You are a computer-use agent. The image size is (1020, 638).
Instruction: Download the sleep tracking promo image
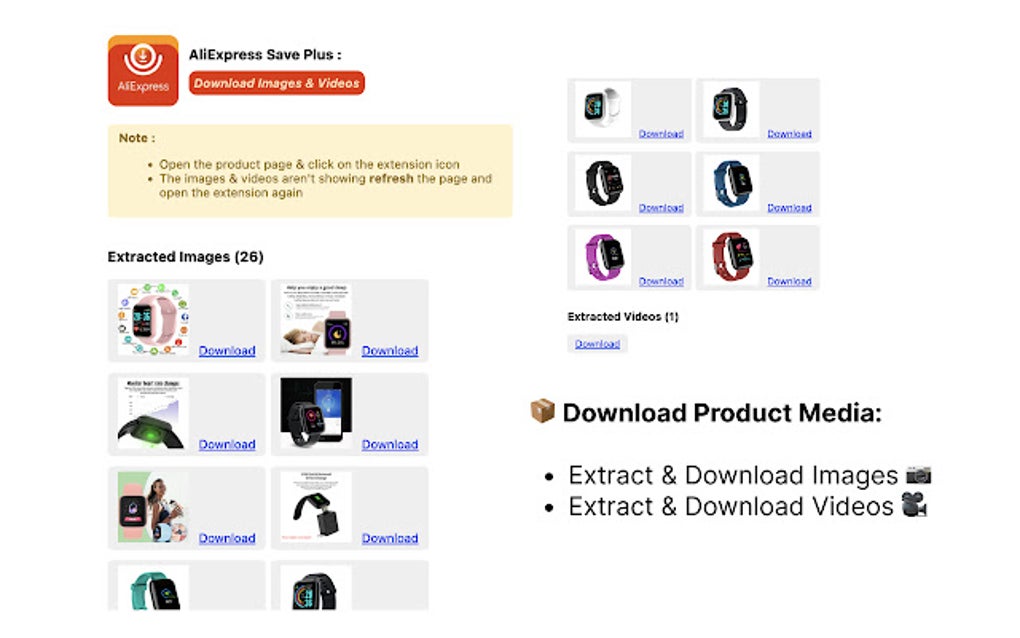(389, 350)
